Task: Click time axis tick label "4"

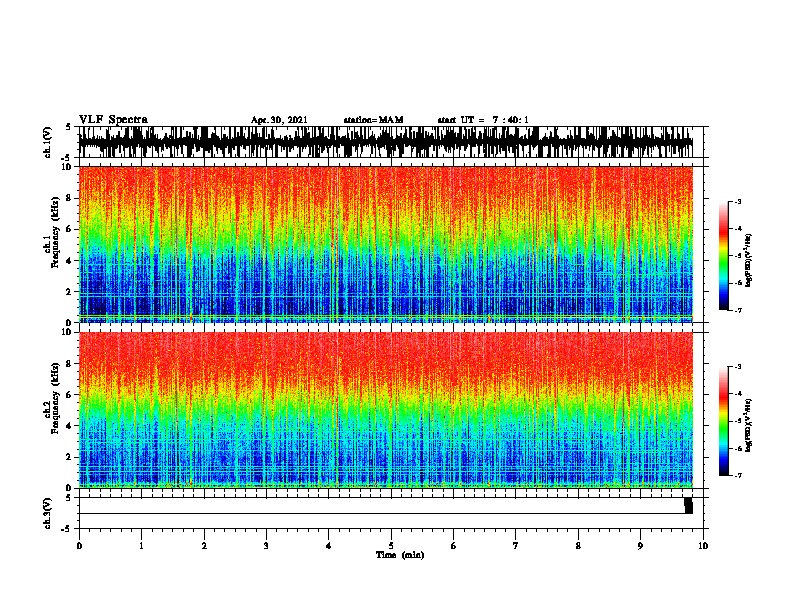Action: (x=329, y=546)
